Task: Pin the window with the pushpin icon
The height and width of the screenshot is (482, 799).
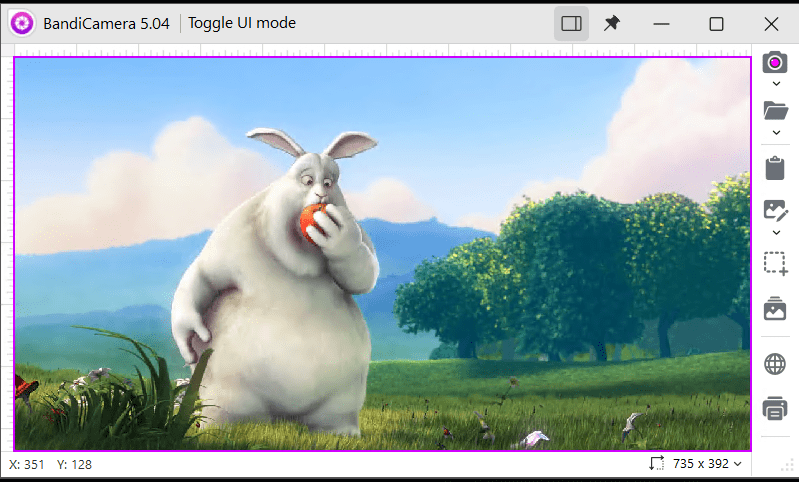Action: [x=611, y=23]
